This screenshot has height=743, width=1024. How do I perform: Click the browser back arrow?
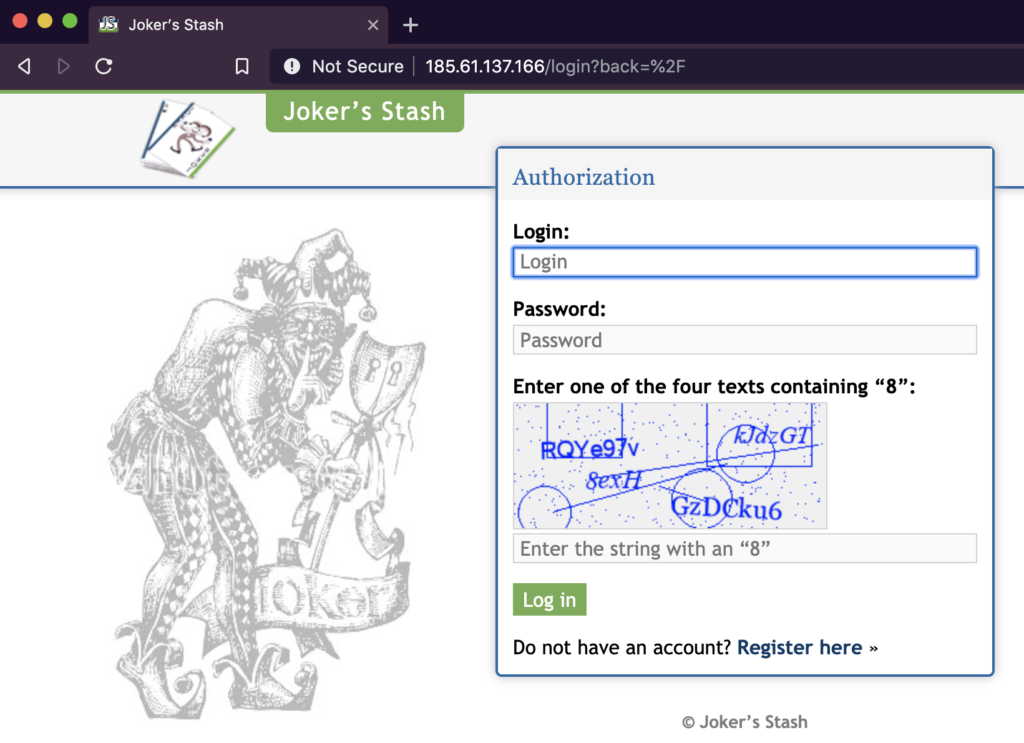pyautogui.click(x=25, y=67)
